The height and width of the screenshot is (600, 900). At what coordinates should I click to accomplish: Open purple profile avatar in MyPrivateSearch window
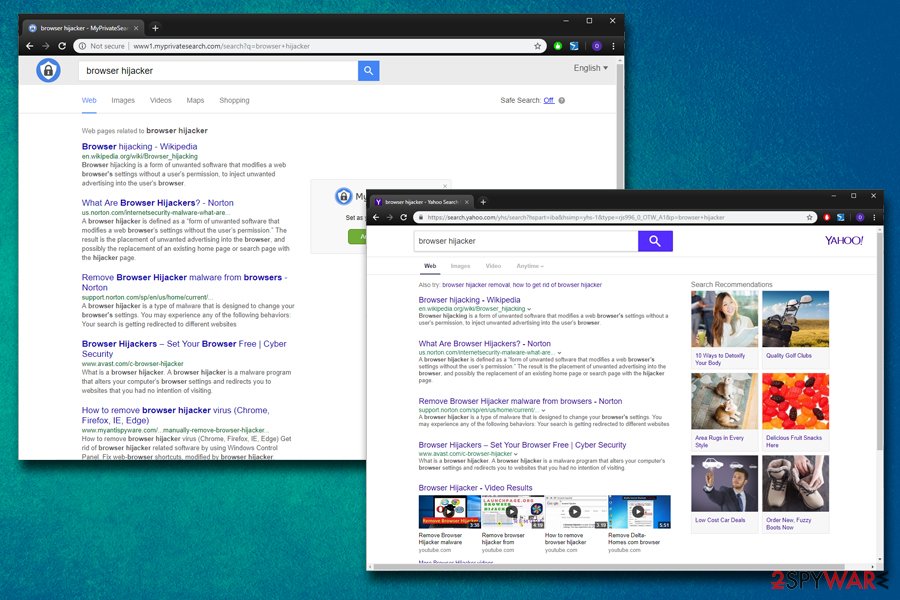(597, 46)
